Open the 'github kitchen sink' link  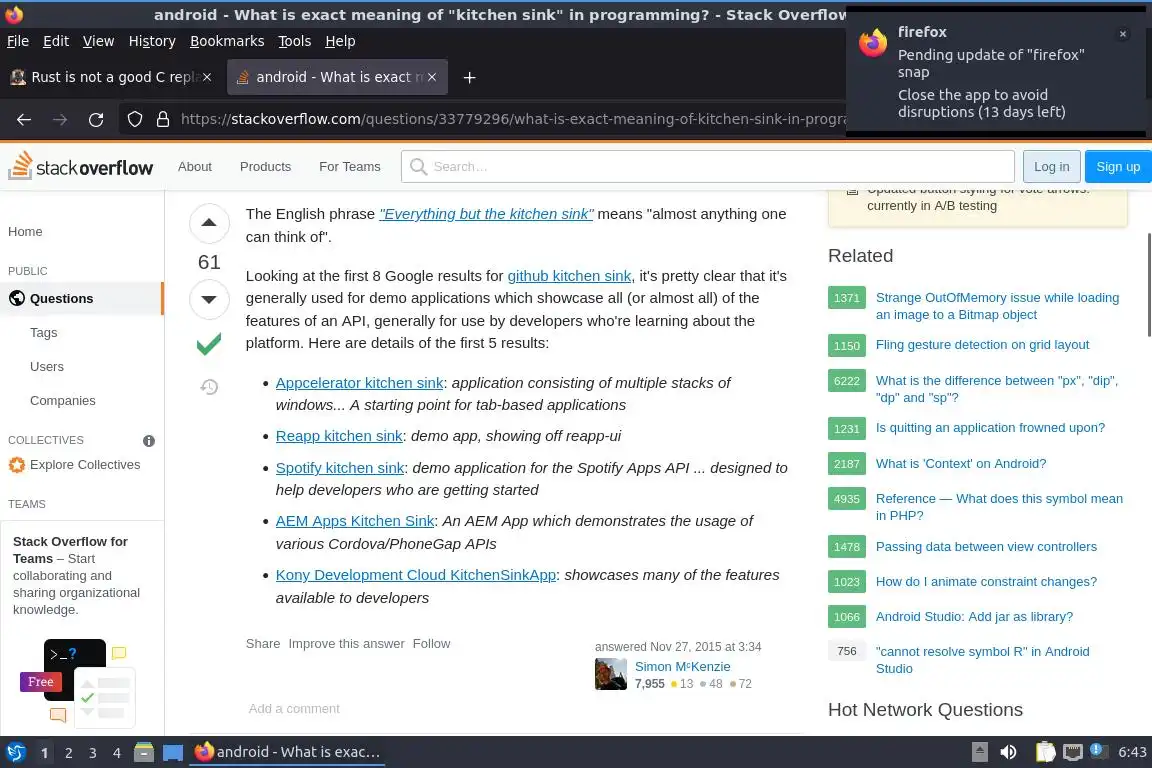(569, 276)
